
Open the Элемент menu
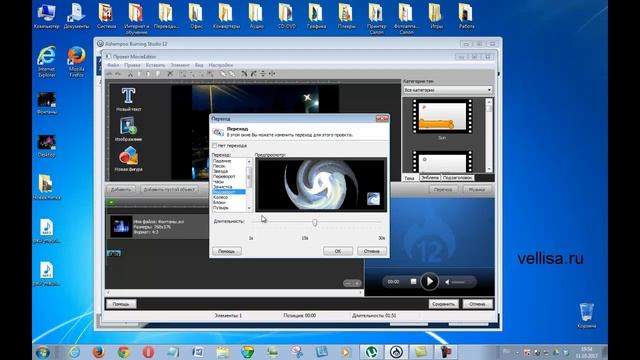click(x=180, y=65)
